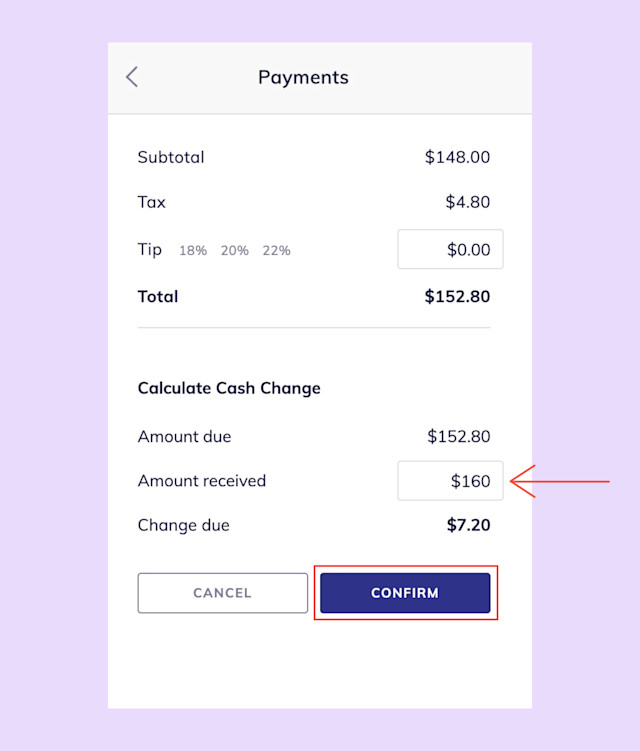Click the Payments header title
This screenshot has width=640, height=751.
(303, 78)
